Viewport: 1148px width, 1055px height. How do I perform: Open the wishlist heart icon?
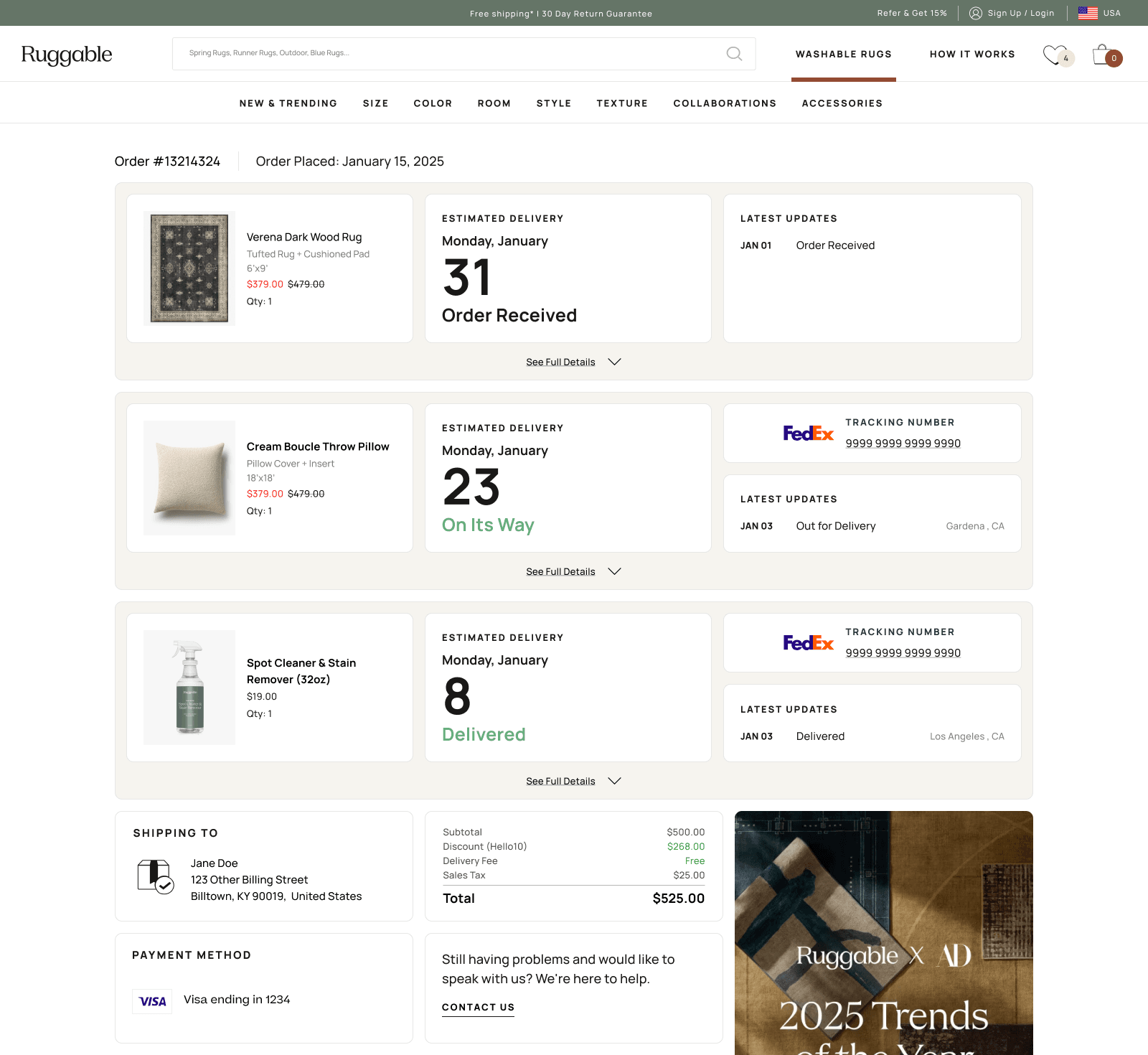[x=1055, y=55]
